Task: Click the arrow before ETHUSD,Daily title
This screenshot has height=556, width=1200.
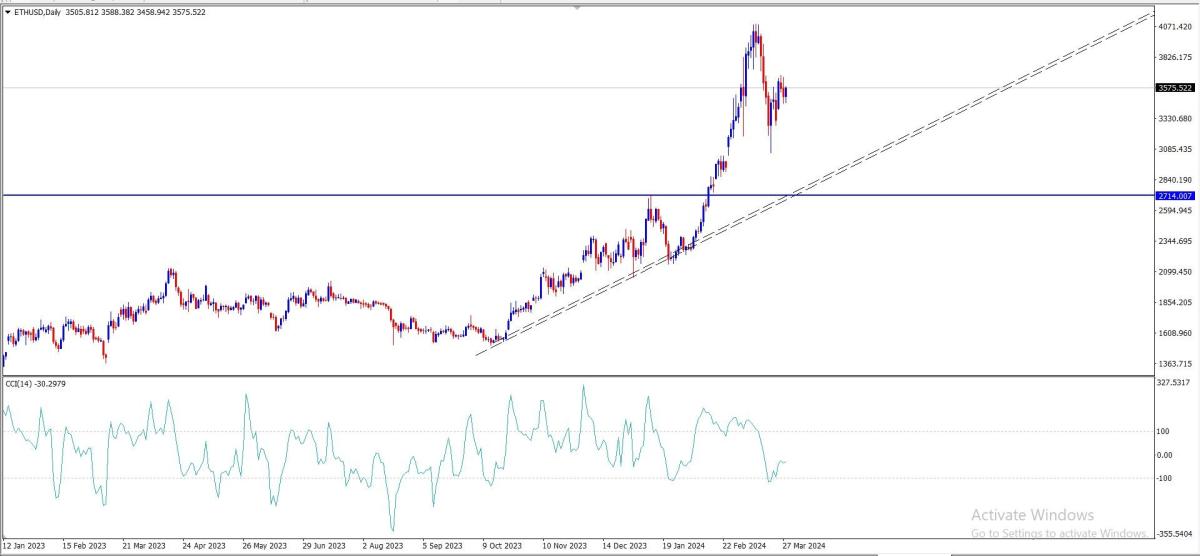Action: point(8,11)
